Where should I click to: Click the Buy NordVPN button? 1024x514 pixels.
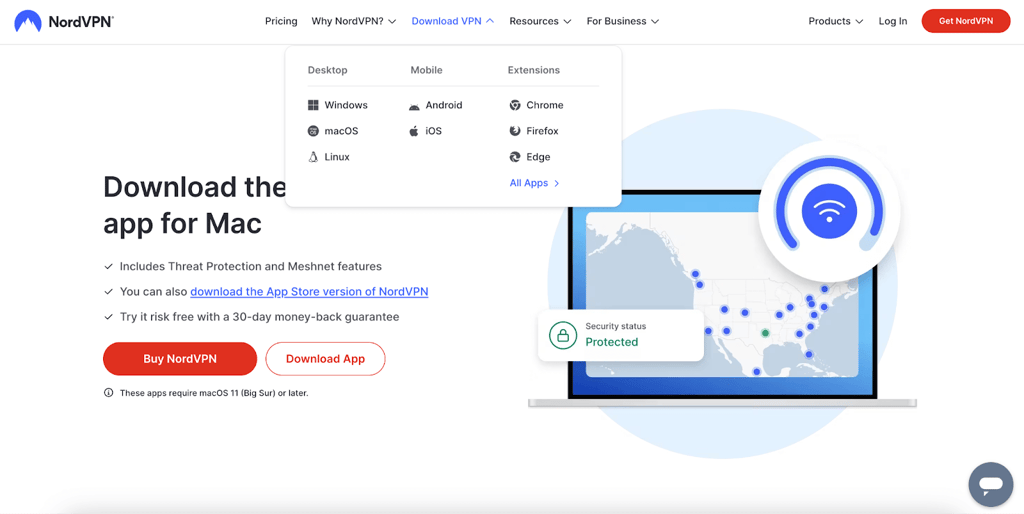(180, 359)
